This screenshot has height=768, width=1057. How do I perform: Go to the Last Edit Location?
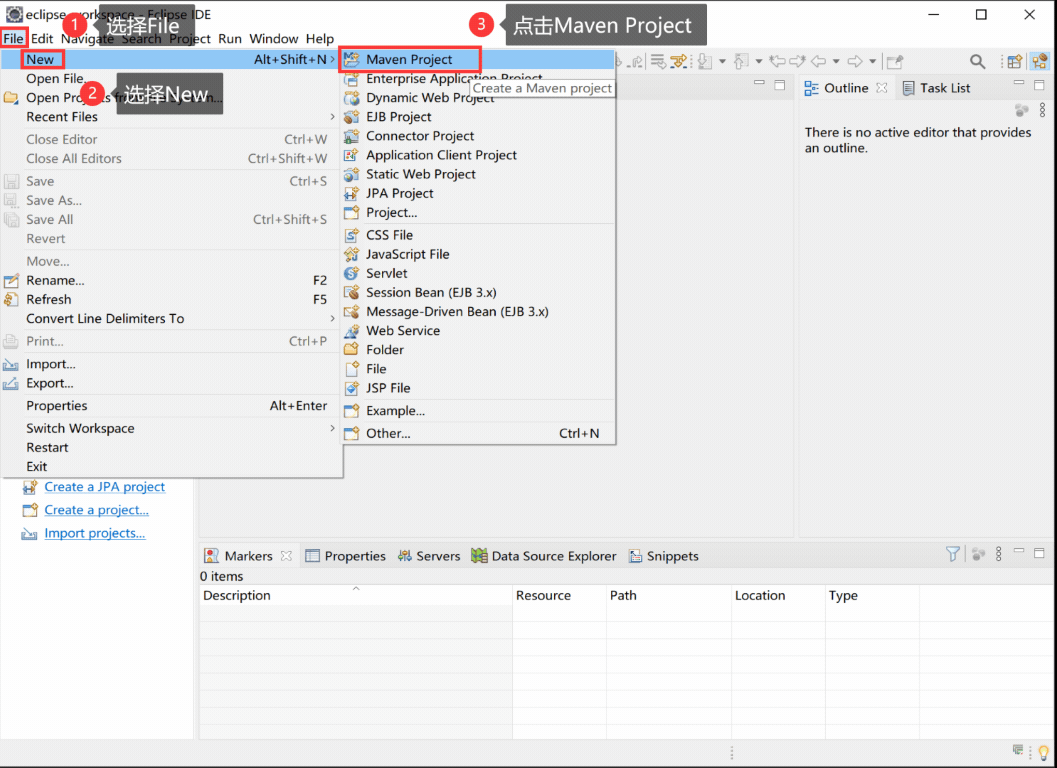[x=777, y=61]
